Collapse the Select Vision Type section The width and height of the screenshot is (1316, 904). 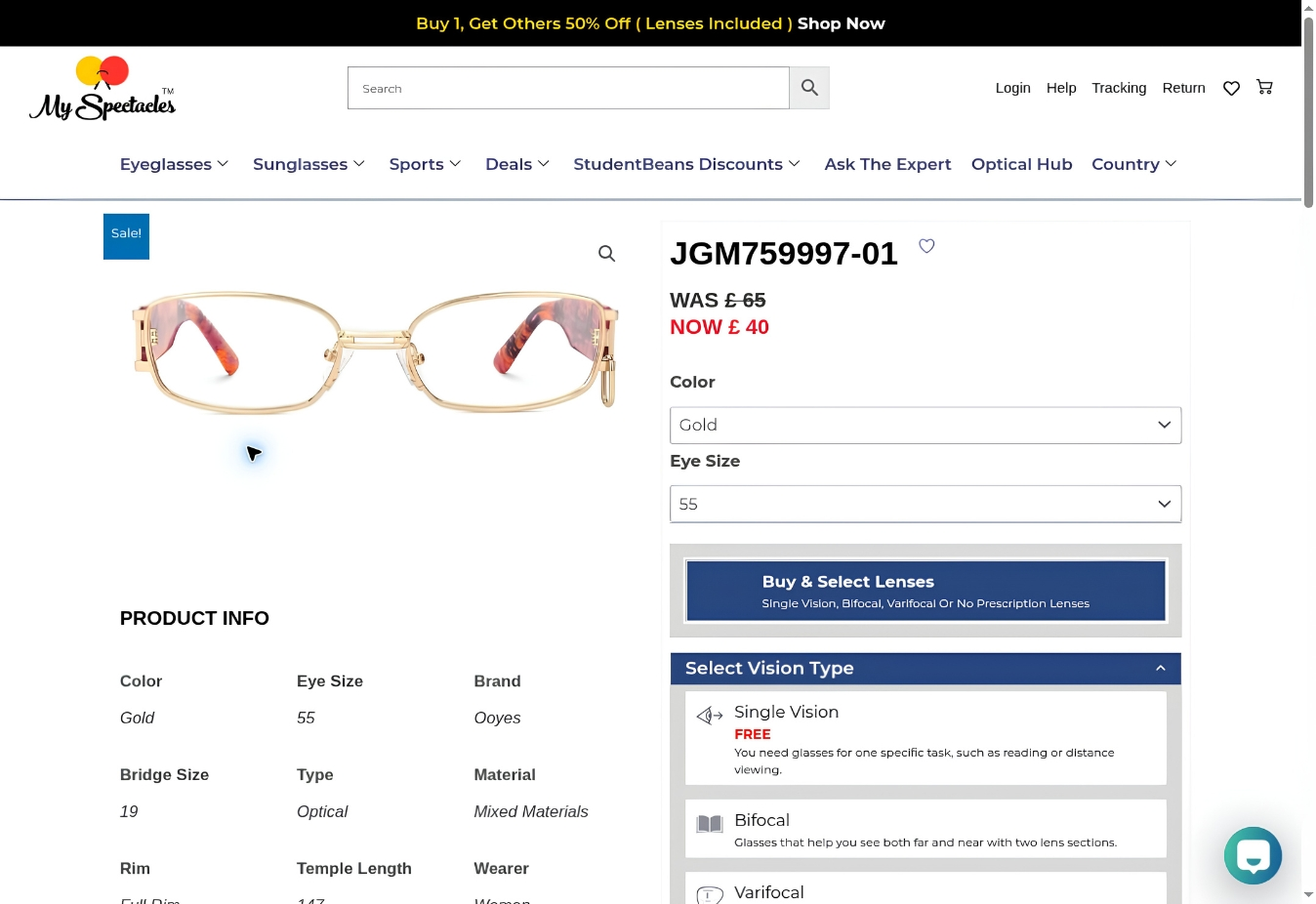tap(925, 669)
